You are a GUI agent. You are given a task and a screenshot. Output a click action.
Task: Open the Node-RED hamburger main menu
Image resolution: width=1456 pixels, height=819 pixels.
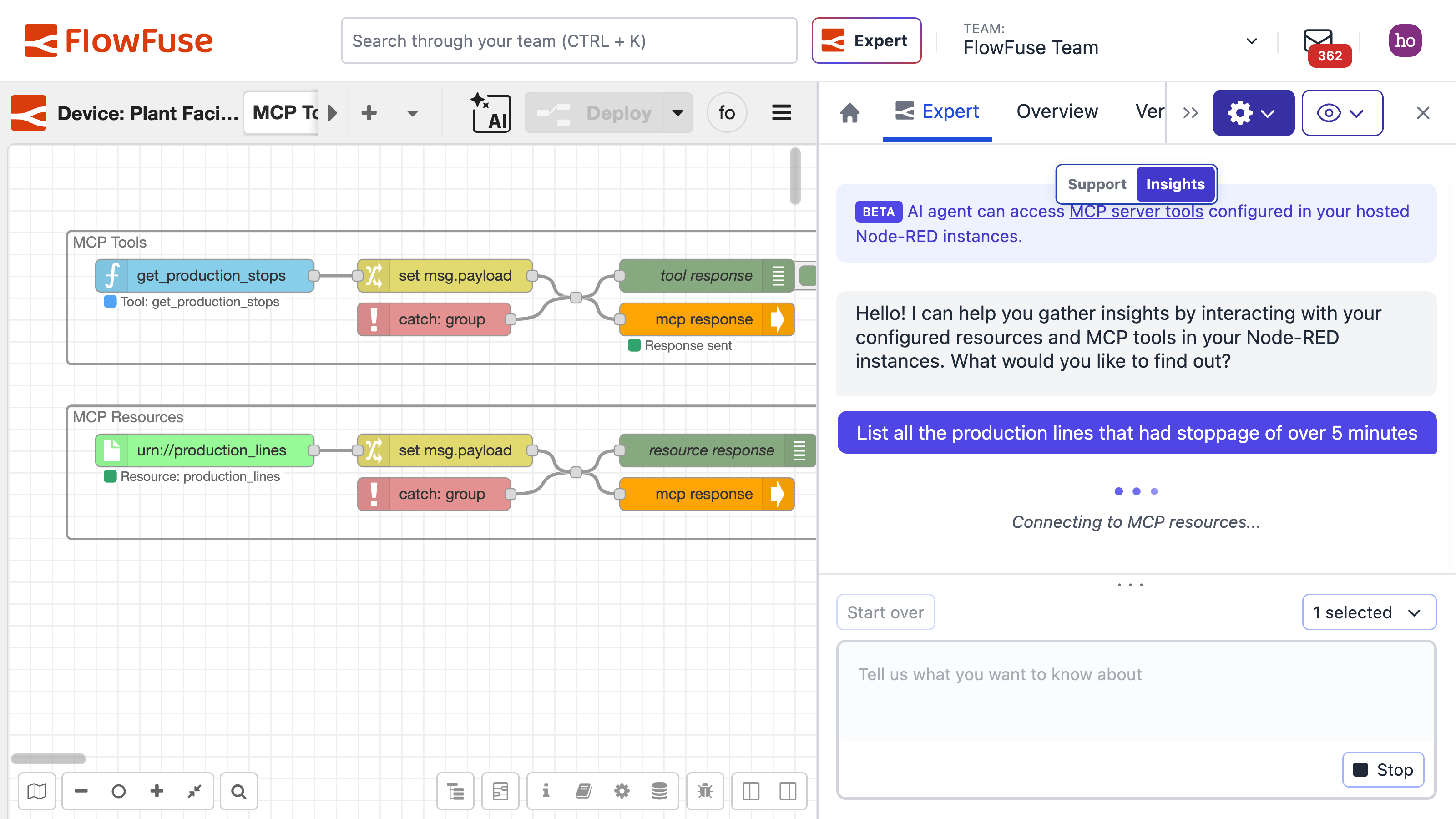(x=781, y=112)
